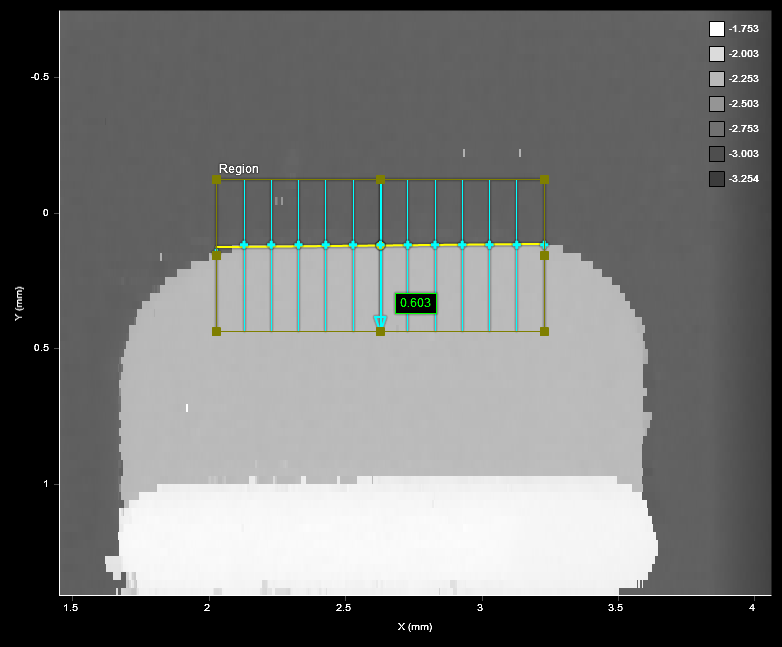This screenshot has width=782, height=647.
Task: Click the -1.753 legend value text
Action: click(x=744, y=29)
